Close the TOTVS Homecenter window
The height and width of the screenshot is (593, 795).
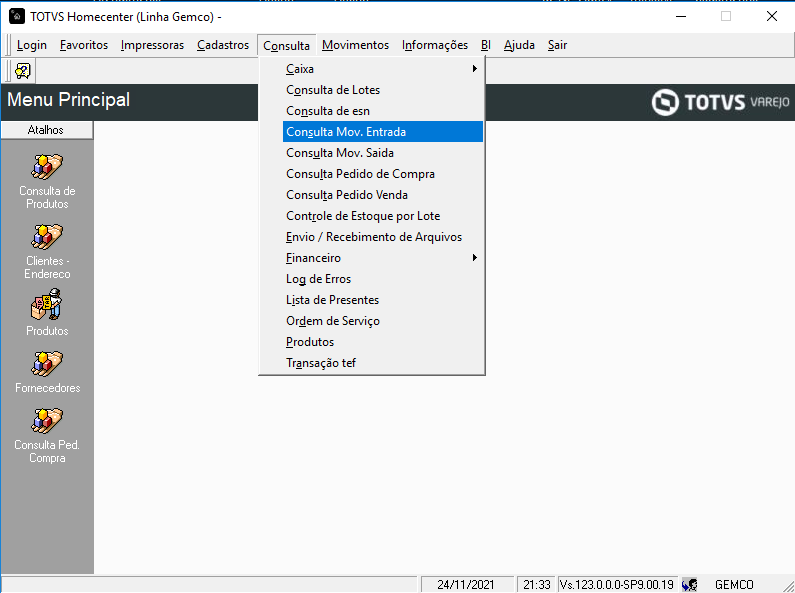click(772, 16)
